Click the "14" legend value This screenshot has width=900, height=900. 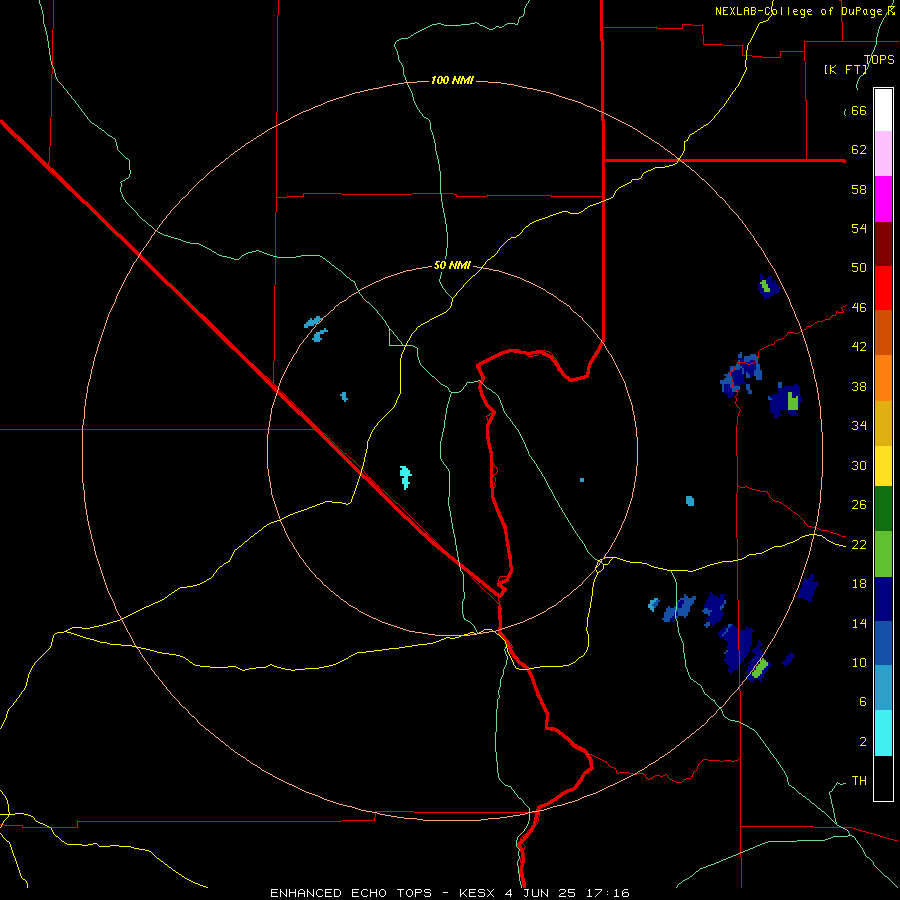pos(859,623)
